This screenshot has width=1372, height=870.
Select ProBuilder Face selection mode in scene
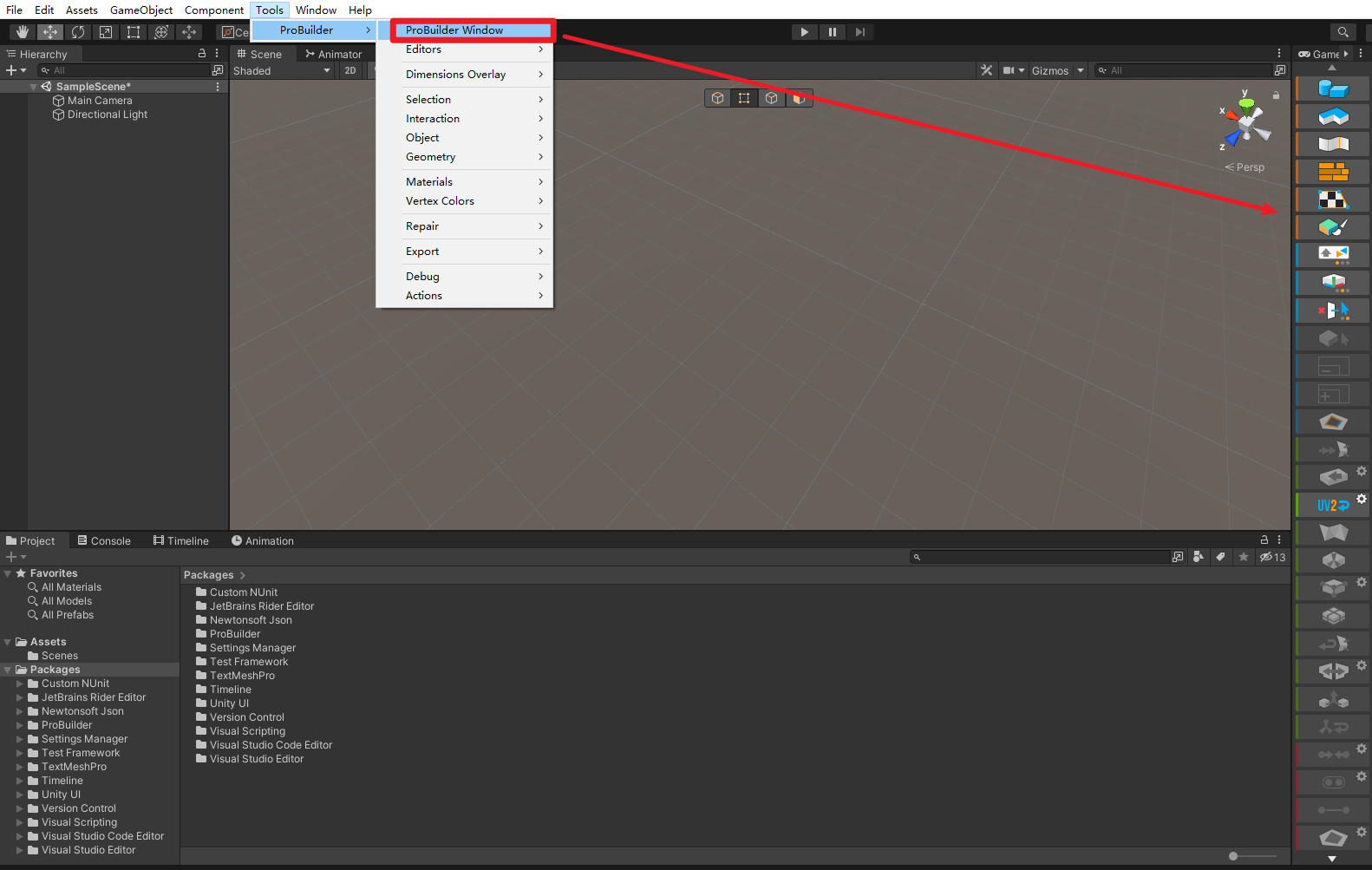point(798,98)
